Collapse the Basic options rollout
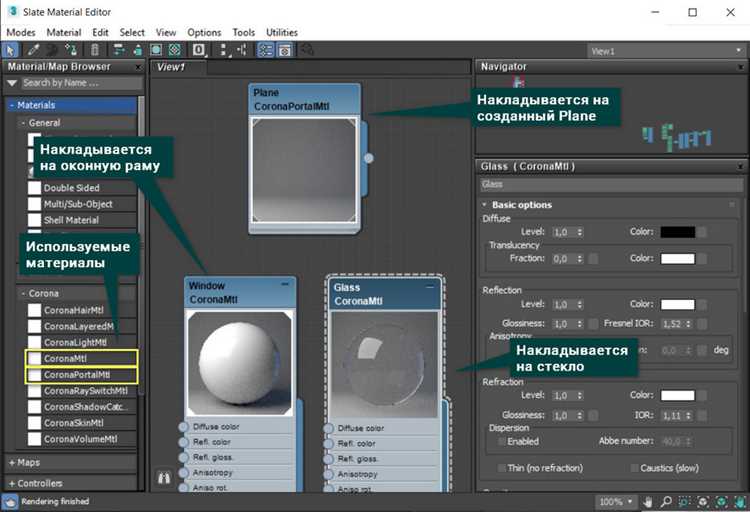 [x=484, y=205]
